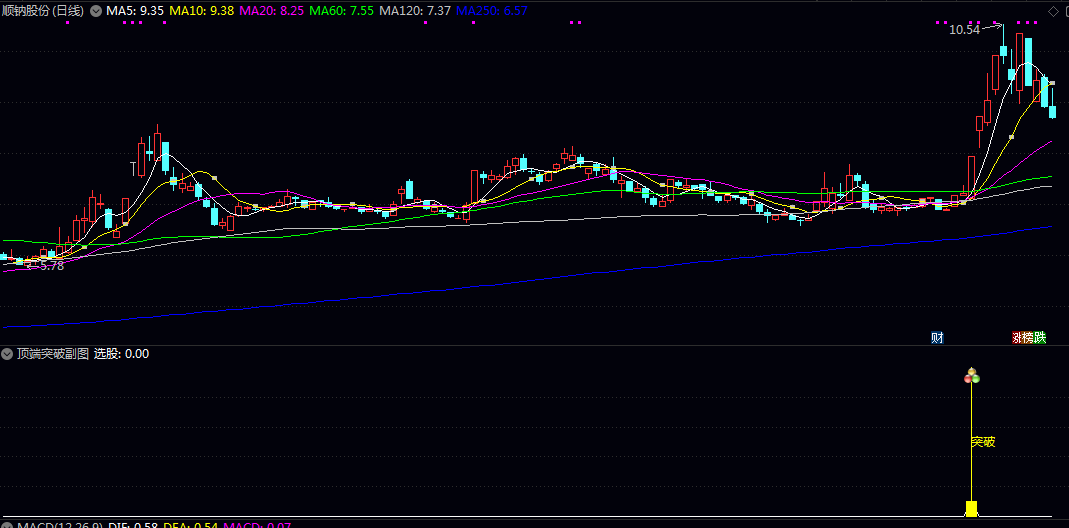
Task: Click the 顺钠股份 (日线) stock title
Action: click(x=44, y=11)
